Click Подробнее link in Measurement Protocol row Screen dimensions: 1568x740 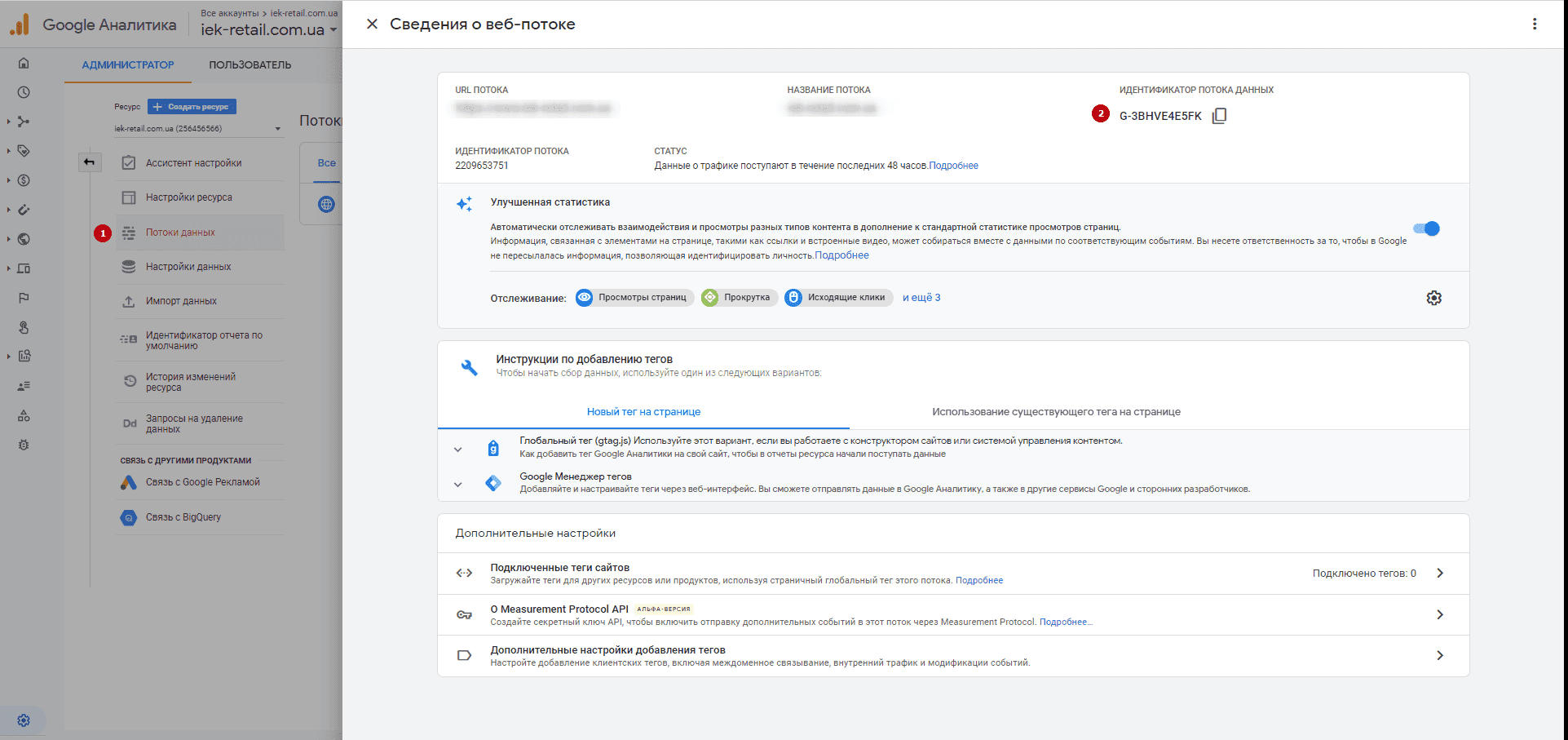[1064, 622]
